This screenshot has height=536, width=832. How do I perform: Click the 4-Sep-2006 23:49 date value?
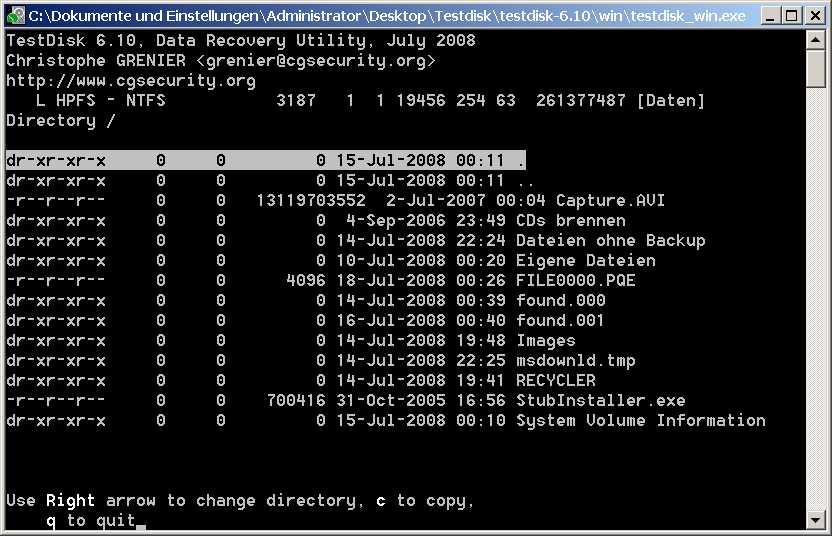pos(426,221)
